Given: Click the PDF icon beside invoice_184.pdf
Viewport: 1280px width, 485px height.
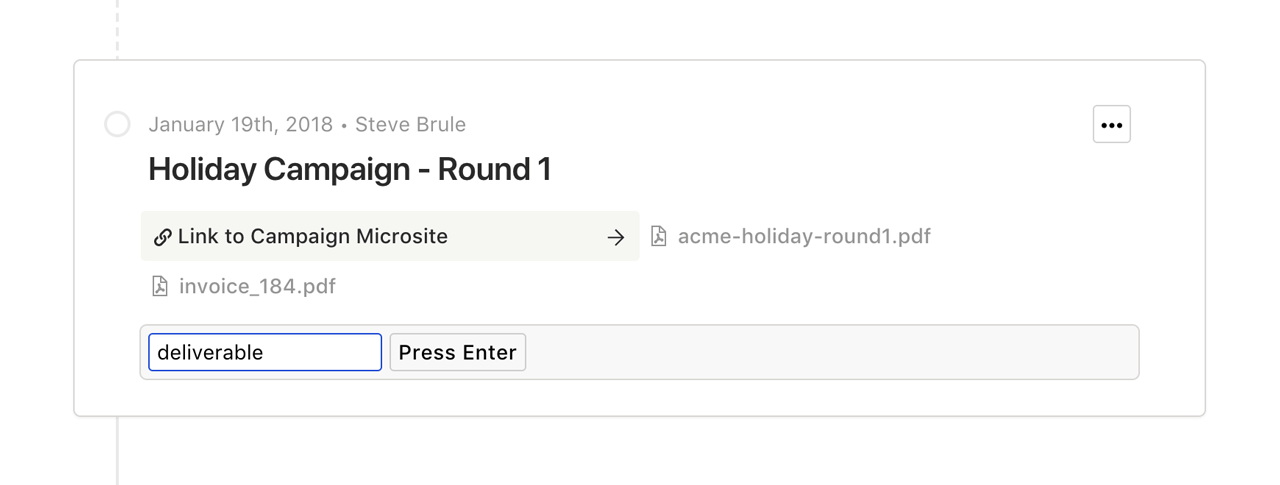Looking at the screenshot, I should [160, 286].
